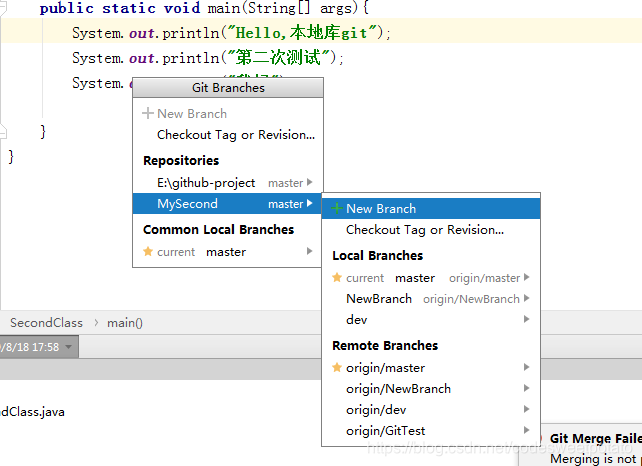This screenshot has width=642, height=466.
Task: Select current master under Local Branches
Action: [431, 278]
